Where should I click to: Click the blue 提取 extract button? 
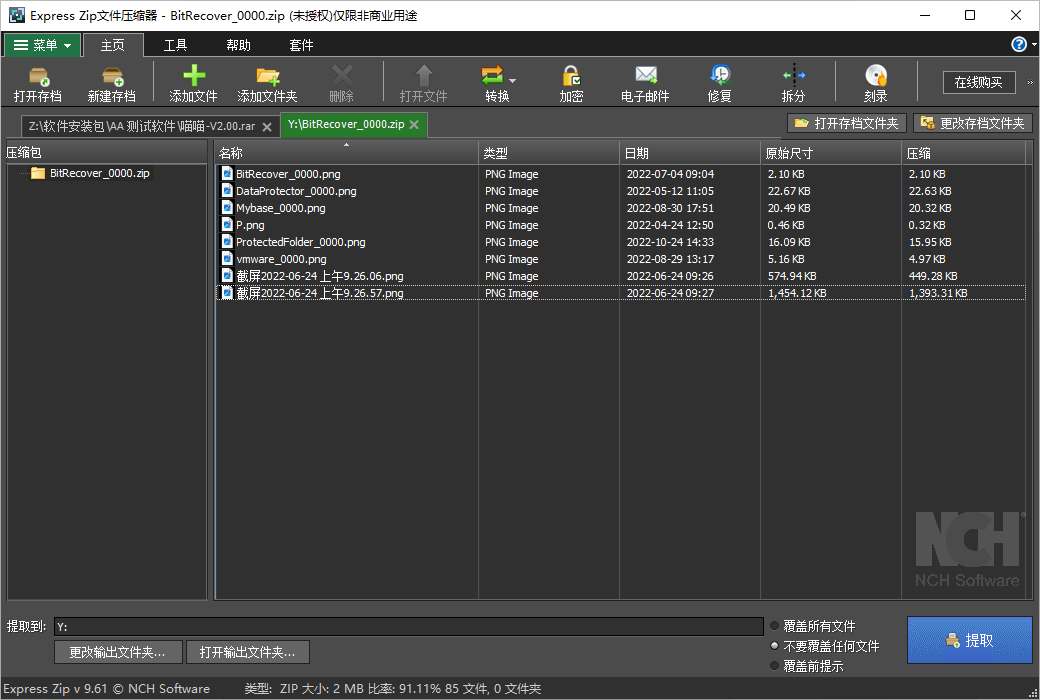pyautogui.click(x=970, y=640)
